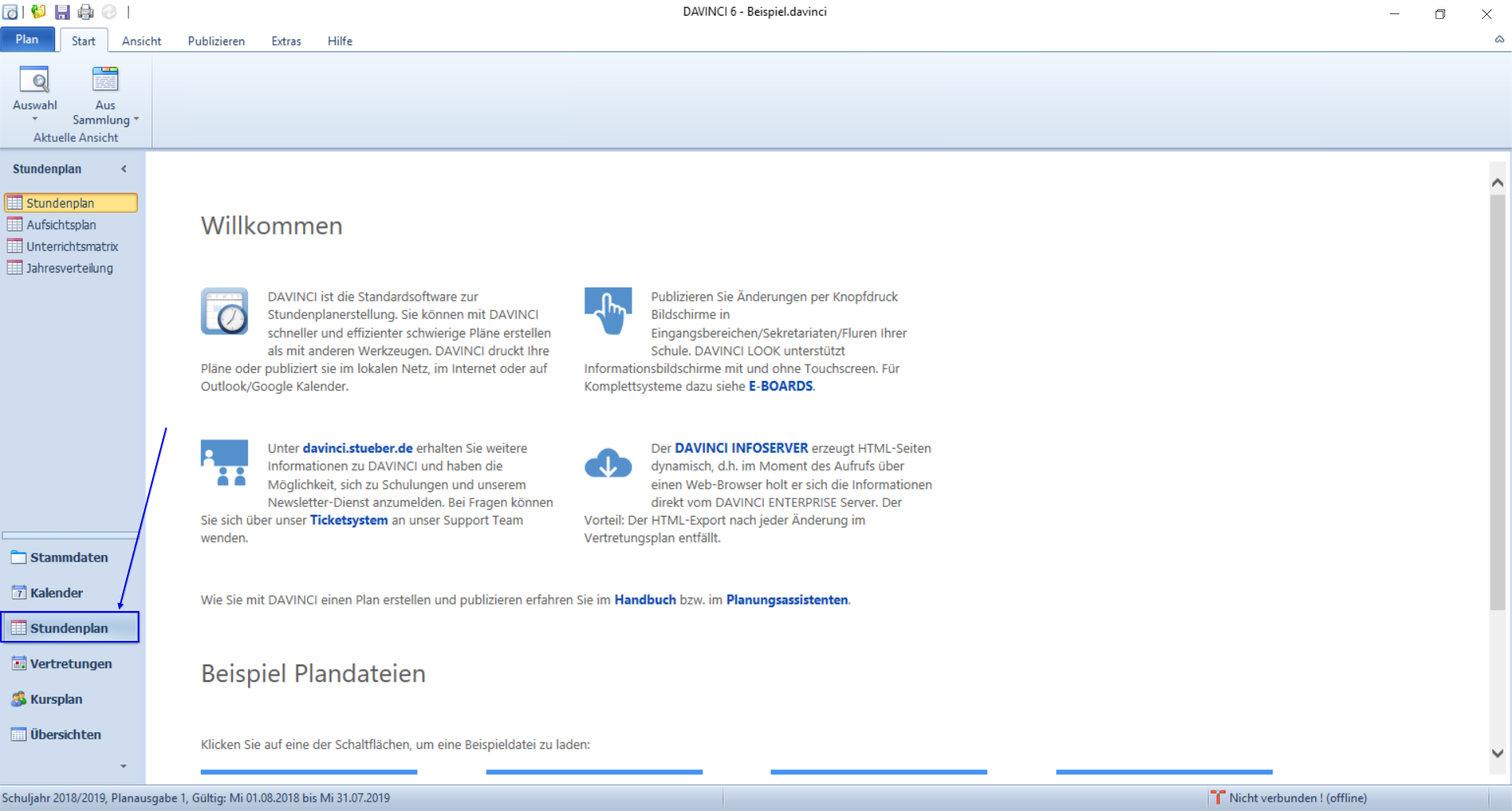Viewport: 1512px width, 811px height.
Task: Open the Hilfe ribbon tab
Action: 340,41
